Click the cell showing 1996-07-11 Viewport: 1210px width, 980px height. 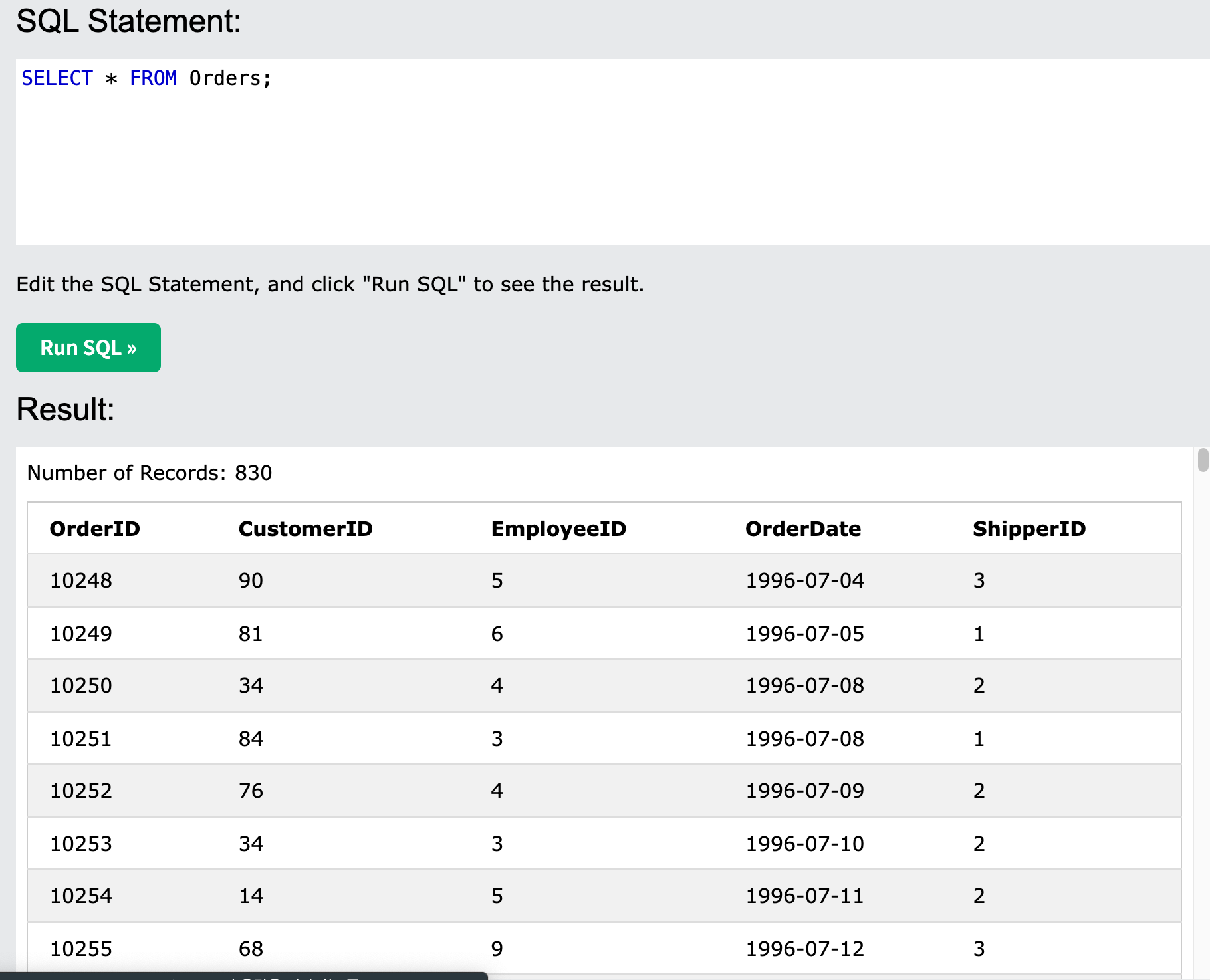[804, 896]
